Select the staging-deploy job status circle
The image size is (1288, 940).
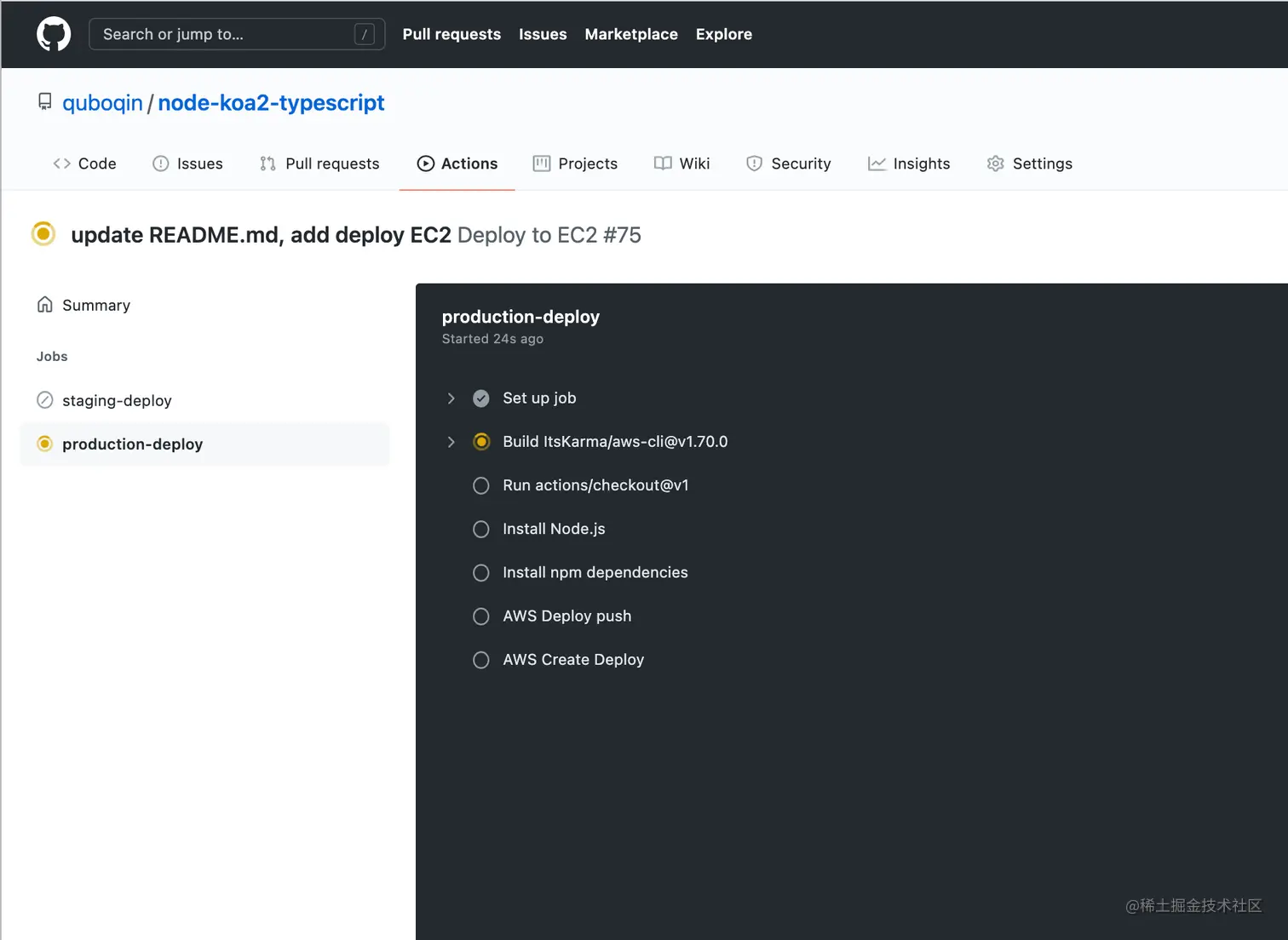point(44,400)
